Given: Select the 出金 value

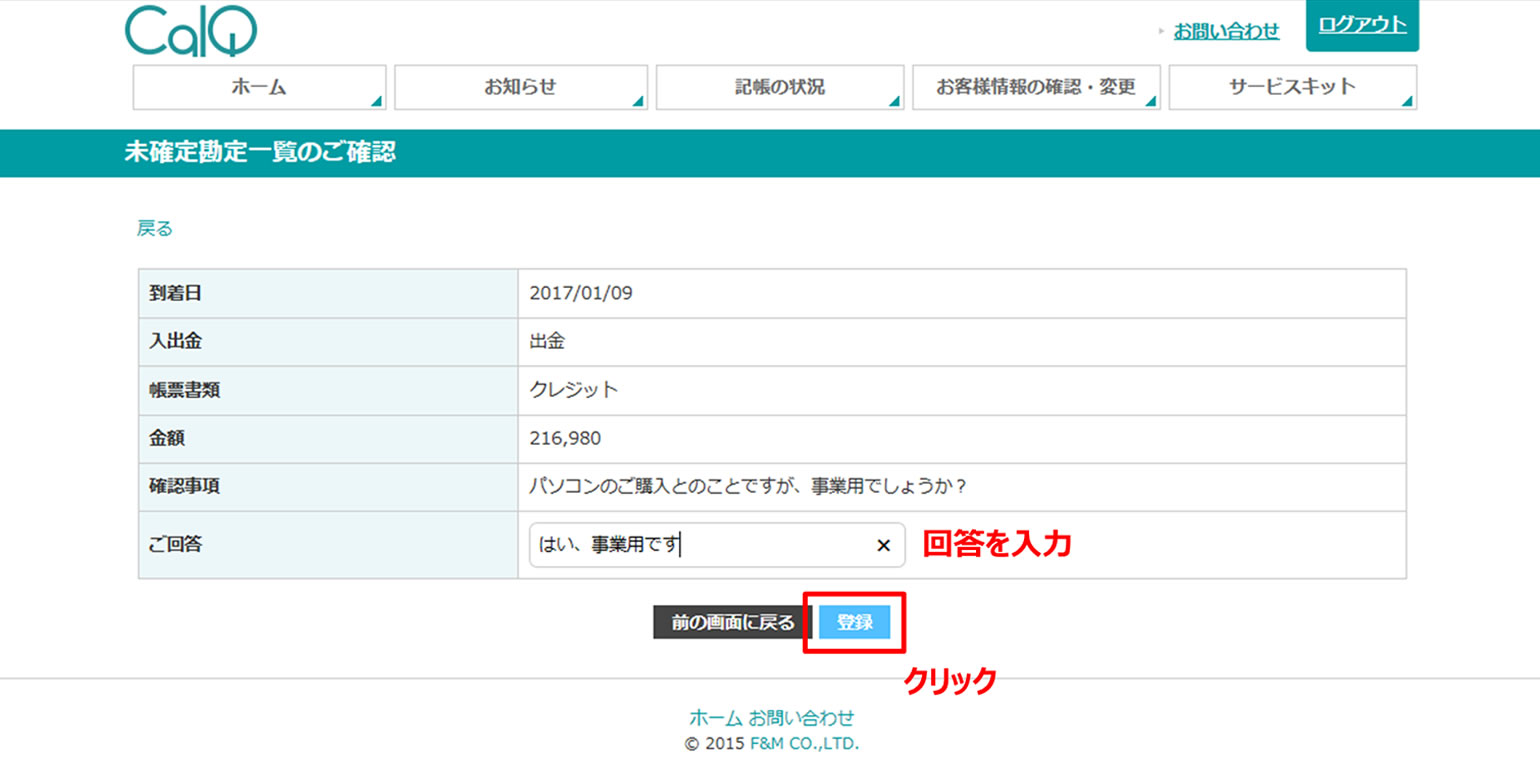Looking at the screenshot, I should (547, 342).
